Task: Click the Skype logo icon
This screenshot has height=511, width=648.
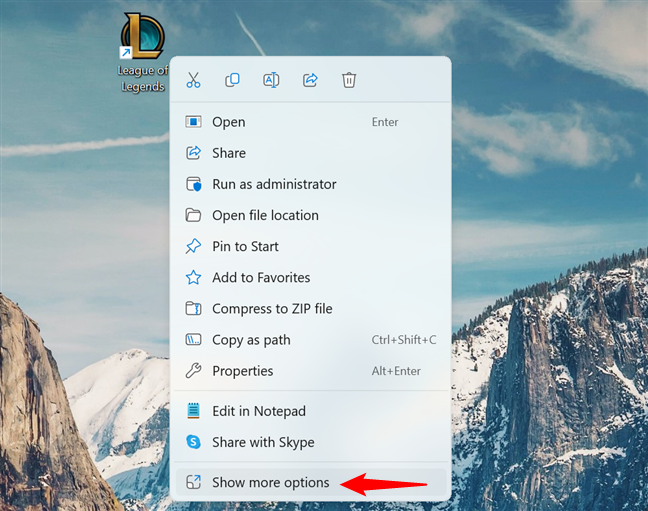Action: pos(193,442)
